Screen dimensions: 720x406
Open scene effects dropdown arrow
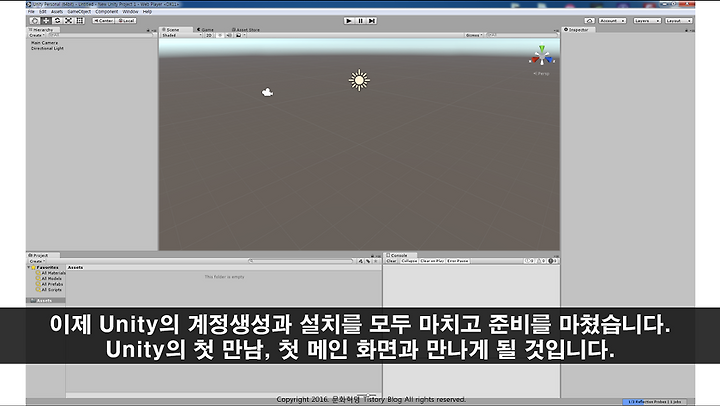244,35
